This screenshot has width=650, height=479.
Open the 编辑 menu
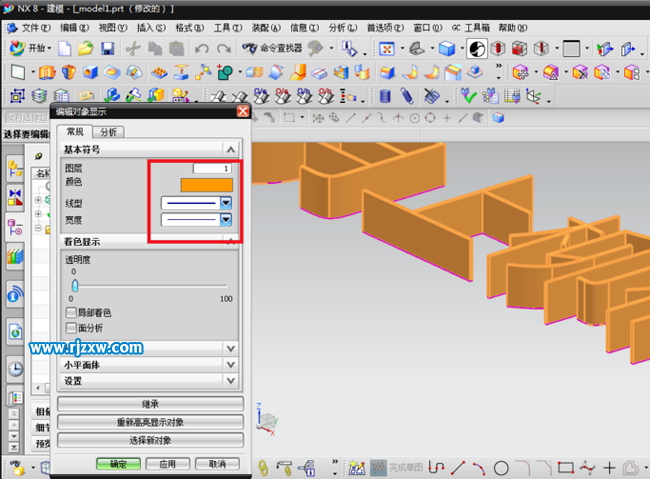[74, 28]
